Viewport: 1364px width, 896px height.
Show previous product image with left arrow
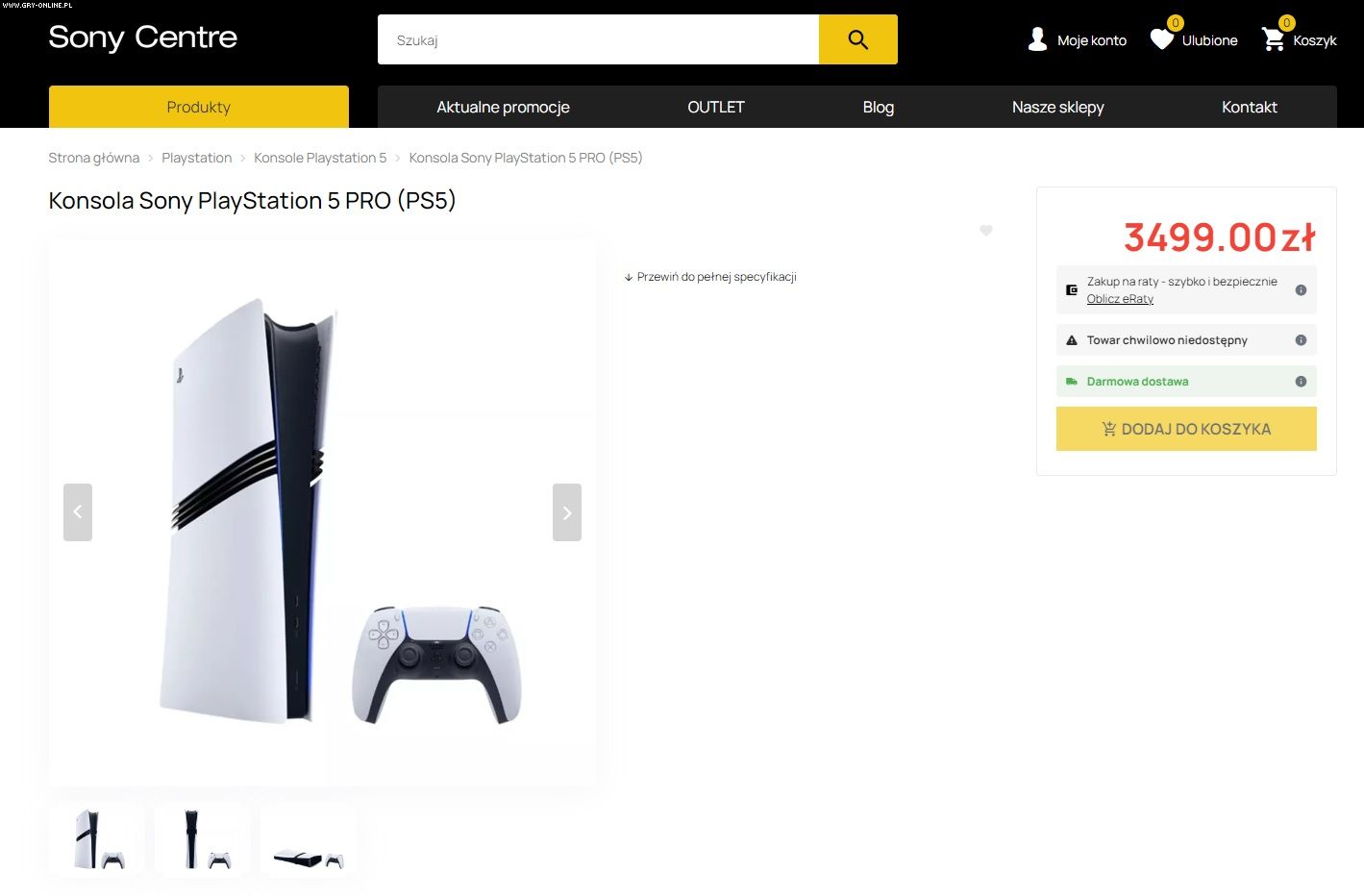pyautogui.click(x=78, y=512)
